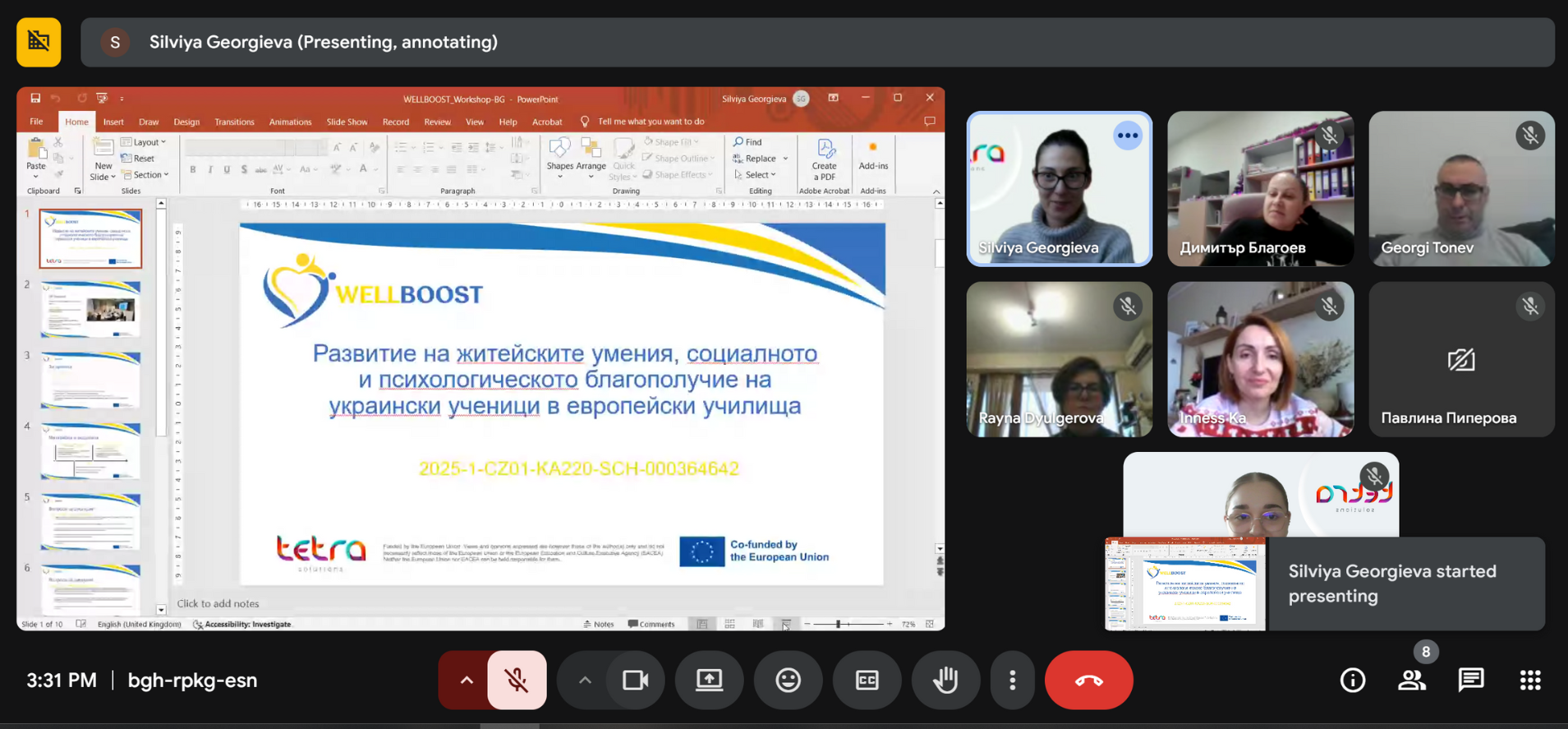1568x729 pixels.
Task: Open the meeting details info icon
Action: (x=1352, y=681)
